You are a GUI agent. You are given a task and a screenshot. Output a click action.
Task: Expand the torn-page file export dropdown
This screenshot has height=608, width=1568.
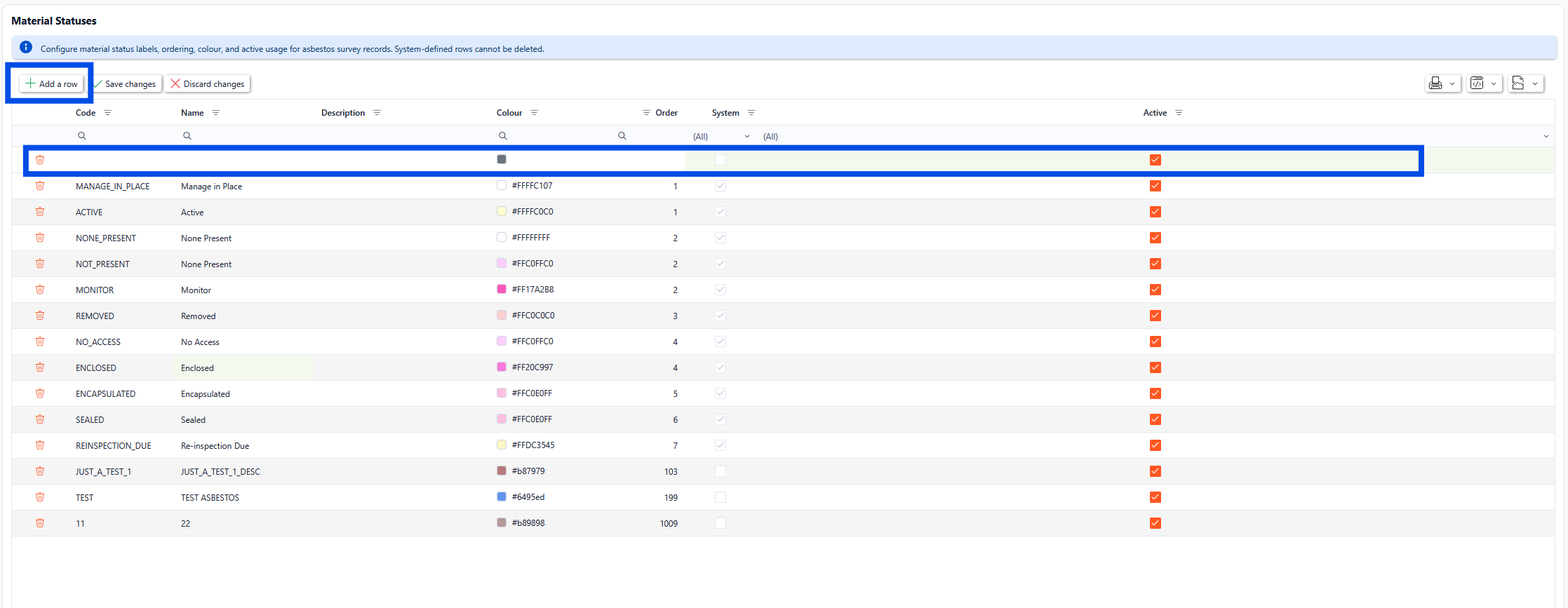click(x=1526, y=83)
